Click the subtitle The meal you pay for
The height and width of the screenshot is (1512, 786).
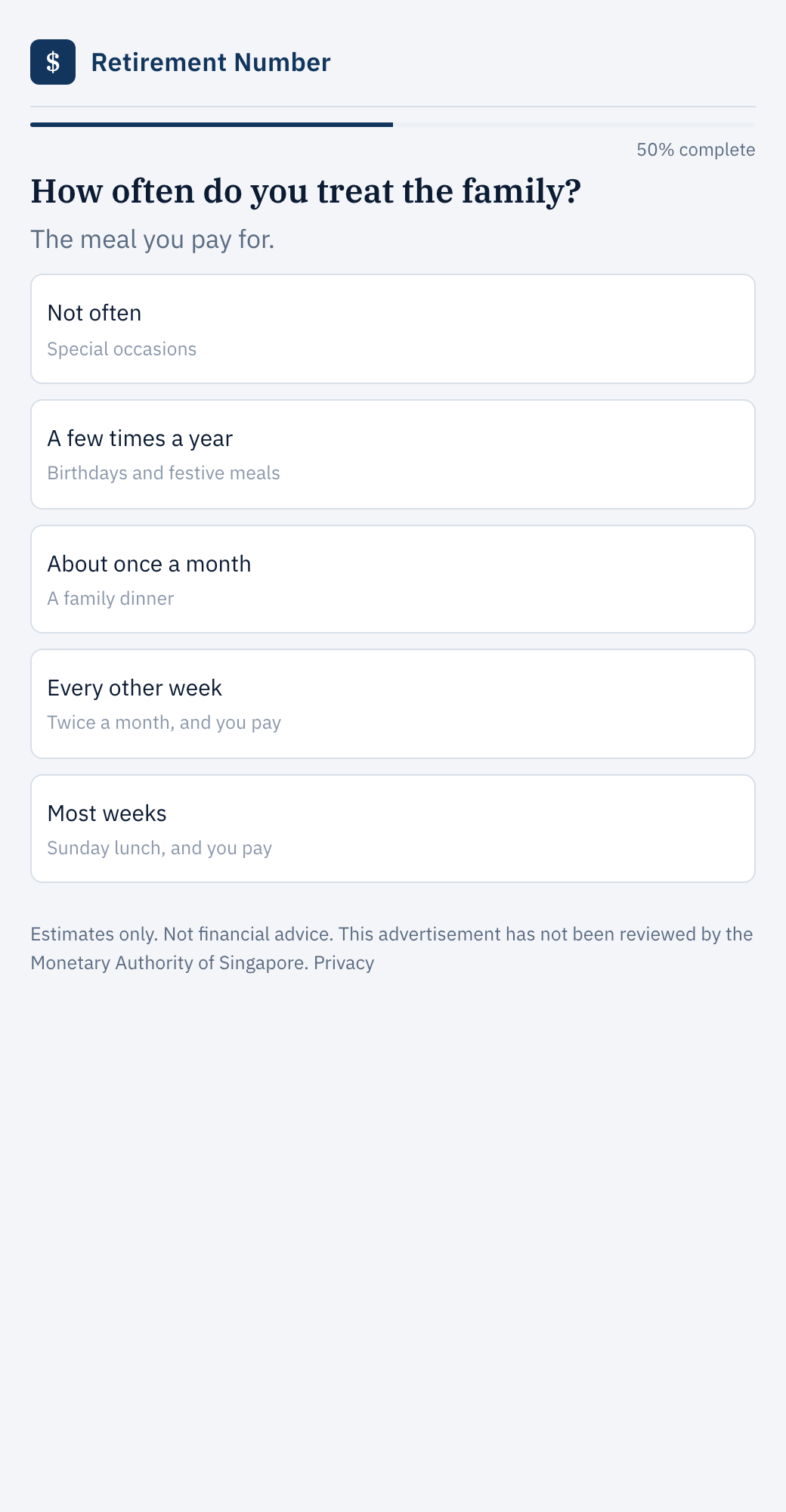click(152, 240)
